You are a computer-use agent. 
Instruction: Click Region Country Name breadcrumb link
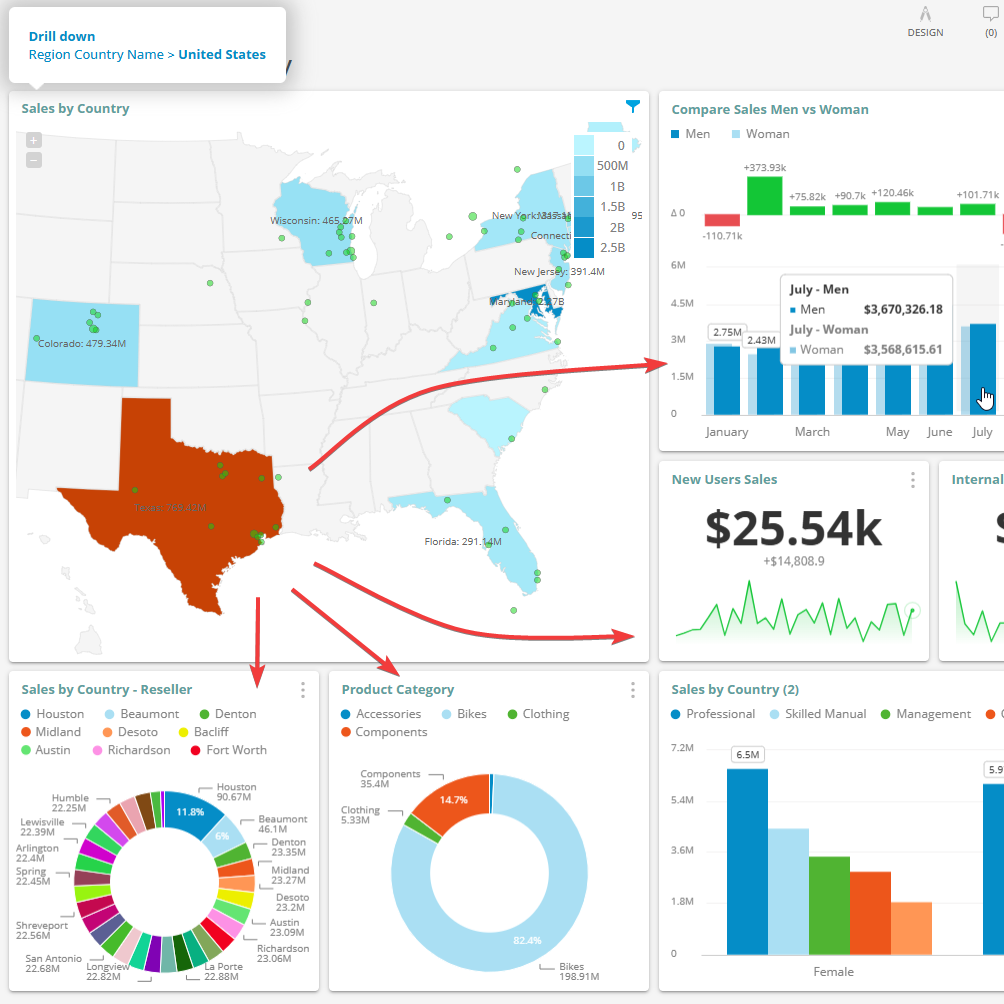pos(96,55)
